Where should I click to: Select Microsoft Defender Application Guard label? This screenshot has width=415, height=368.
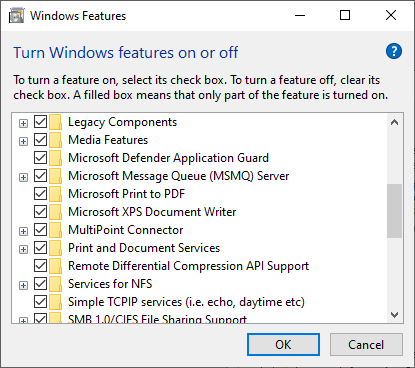pyautogui.click(x=168, y=158)
